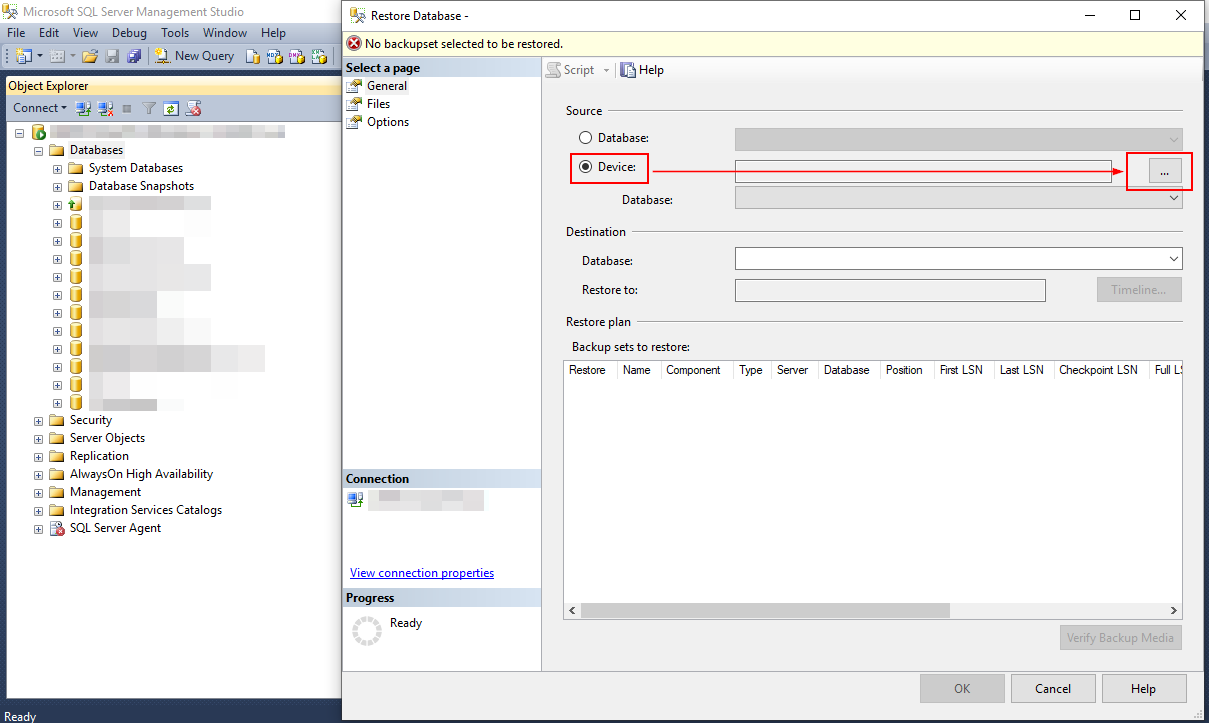The image size is (1209, 723).
Task: Open the Debug menu
Action: click(129, 33)
